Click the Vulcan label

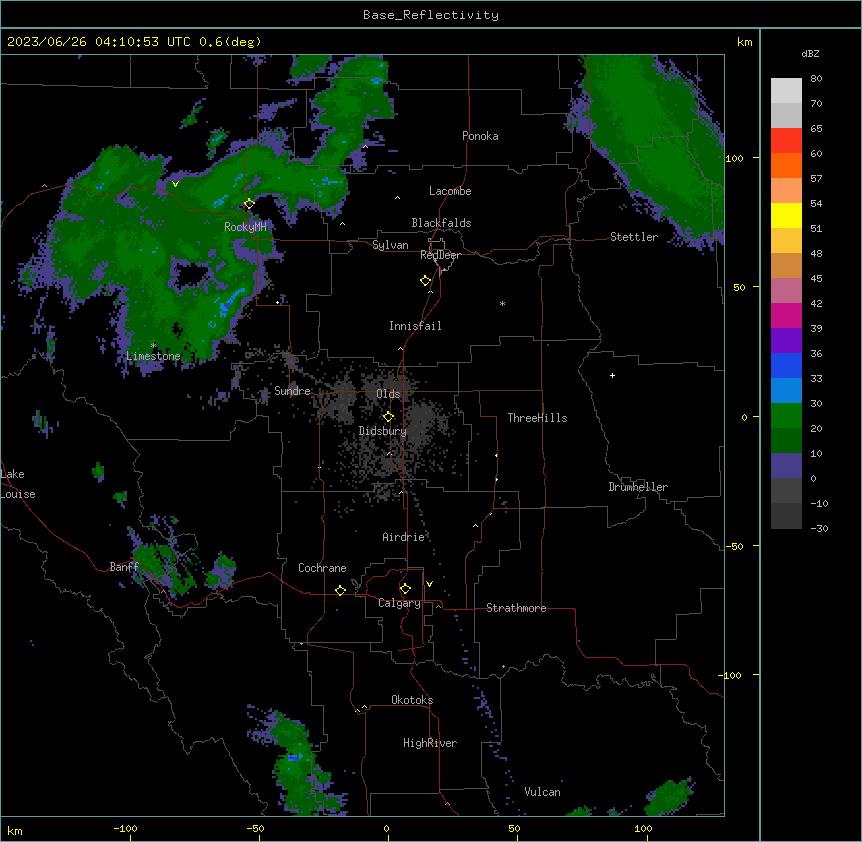point(543,792)
